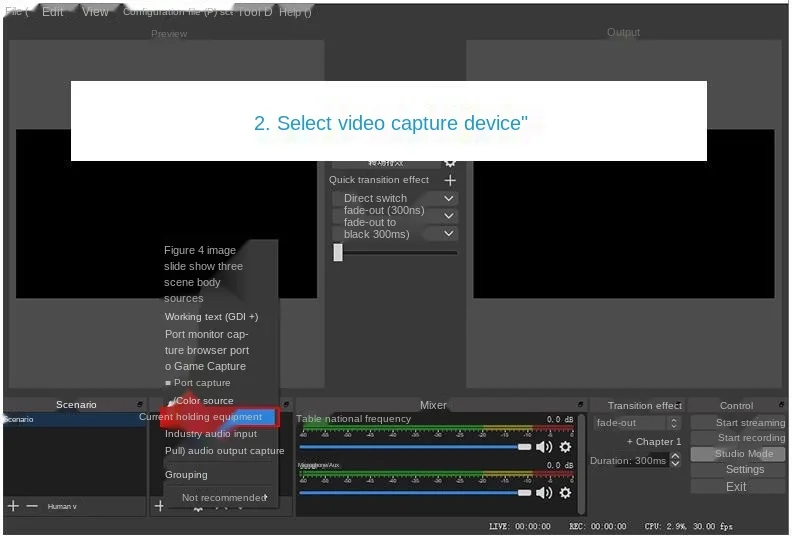Add a source with sources plus icon
Image resolution: width=792 pixels, height=536 pixels.
tap(159, 506)
